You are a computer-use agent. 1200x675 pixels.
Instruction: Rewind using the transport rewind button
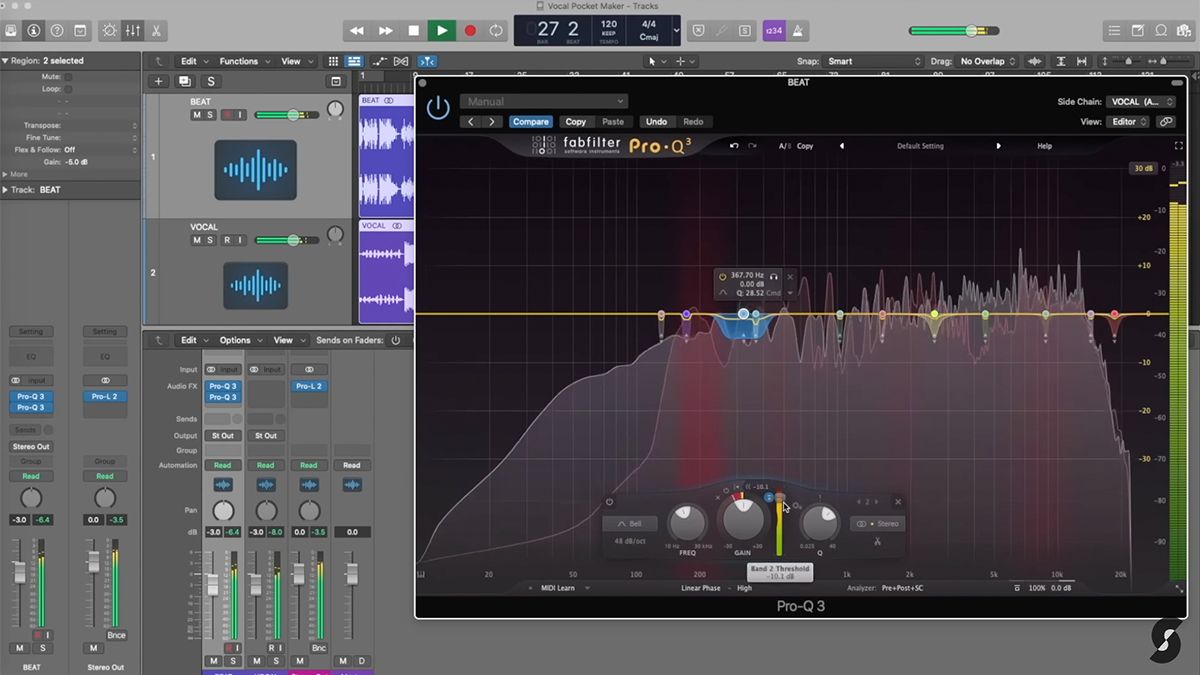point(357,31)
